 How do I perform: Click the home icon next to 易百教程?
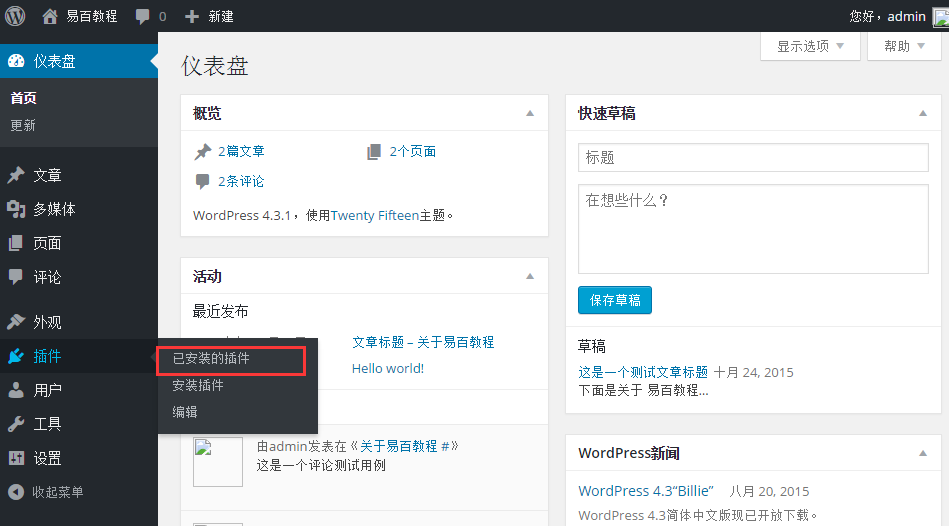click(50, 17)
